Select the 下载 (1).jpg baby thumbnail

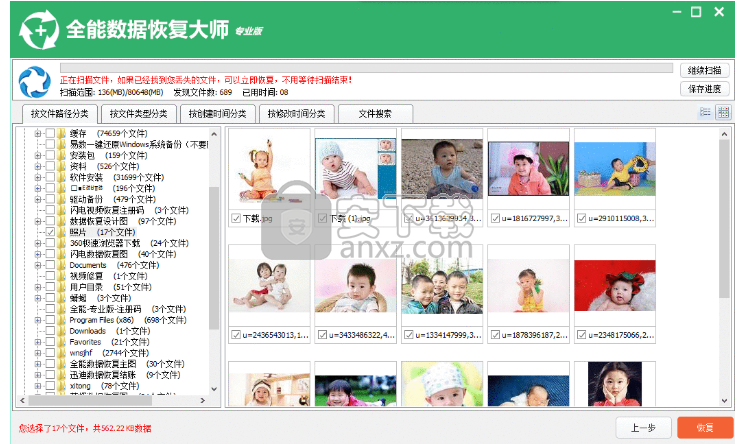coord(355,168)
